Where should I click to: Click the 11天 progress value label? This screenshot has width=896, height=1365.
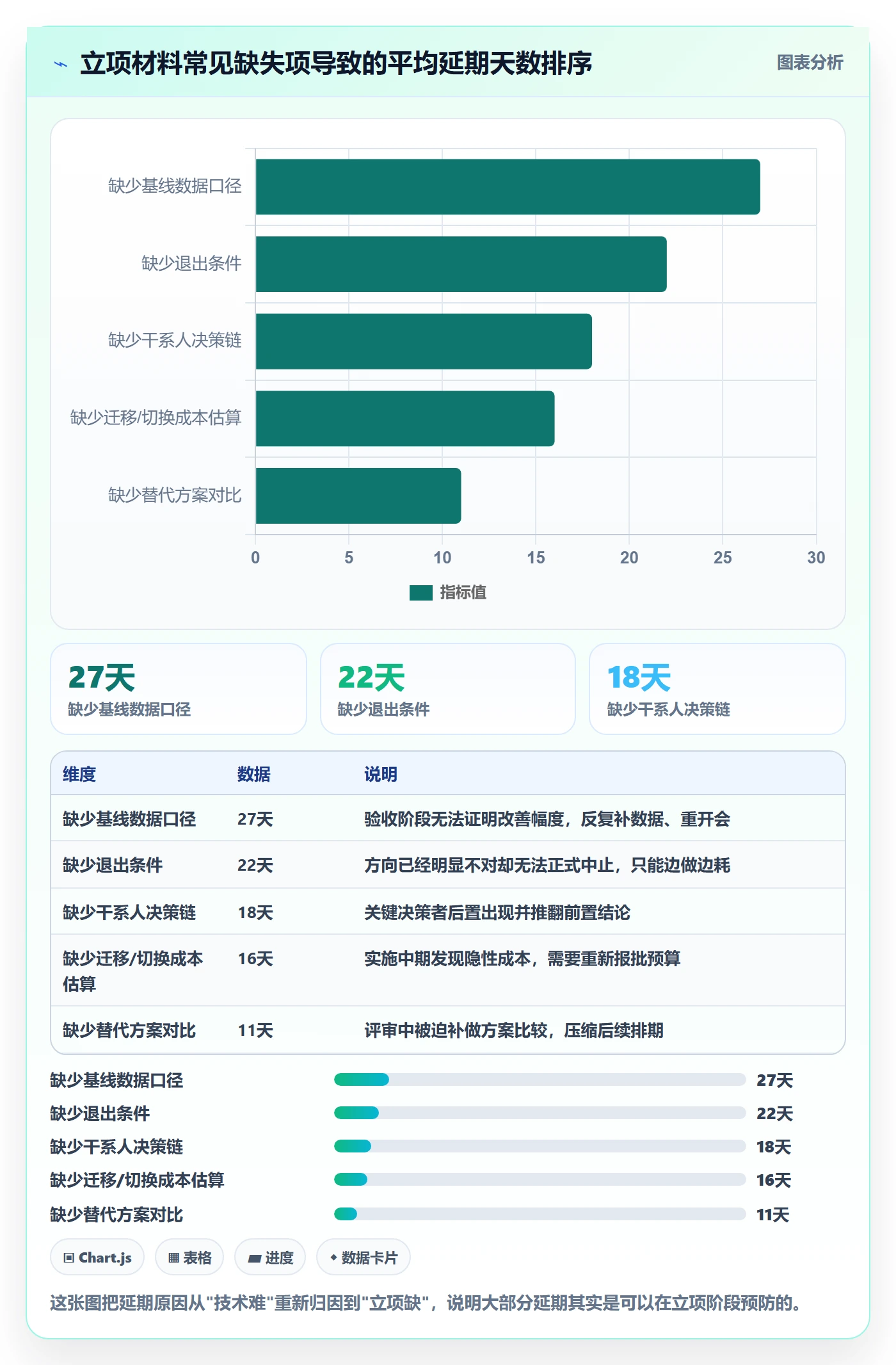tap(773, 1215)
